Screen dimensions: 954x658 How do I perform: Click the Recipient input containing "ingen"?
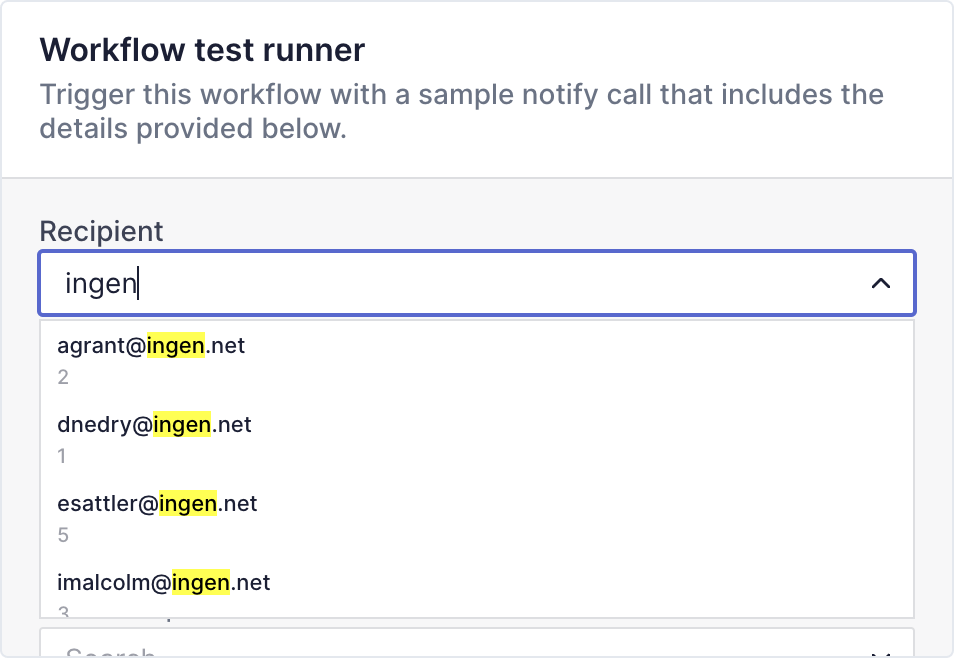[x=477, y=283]
